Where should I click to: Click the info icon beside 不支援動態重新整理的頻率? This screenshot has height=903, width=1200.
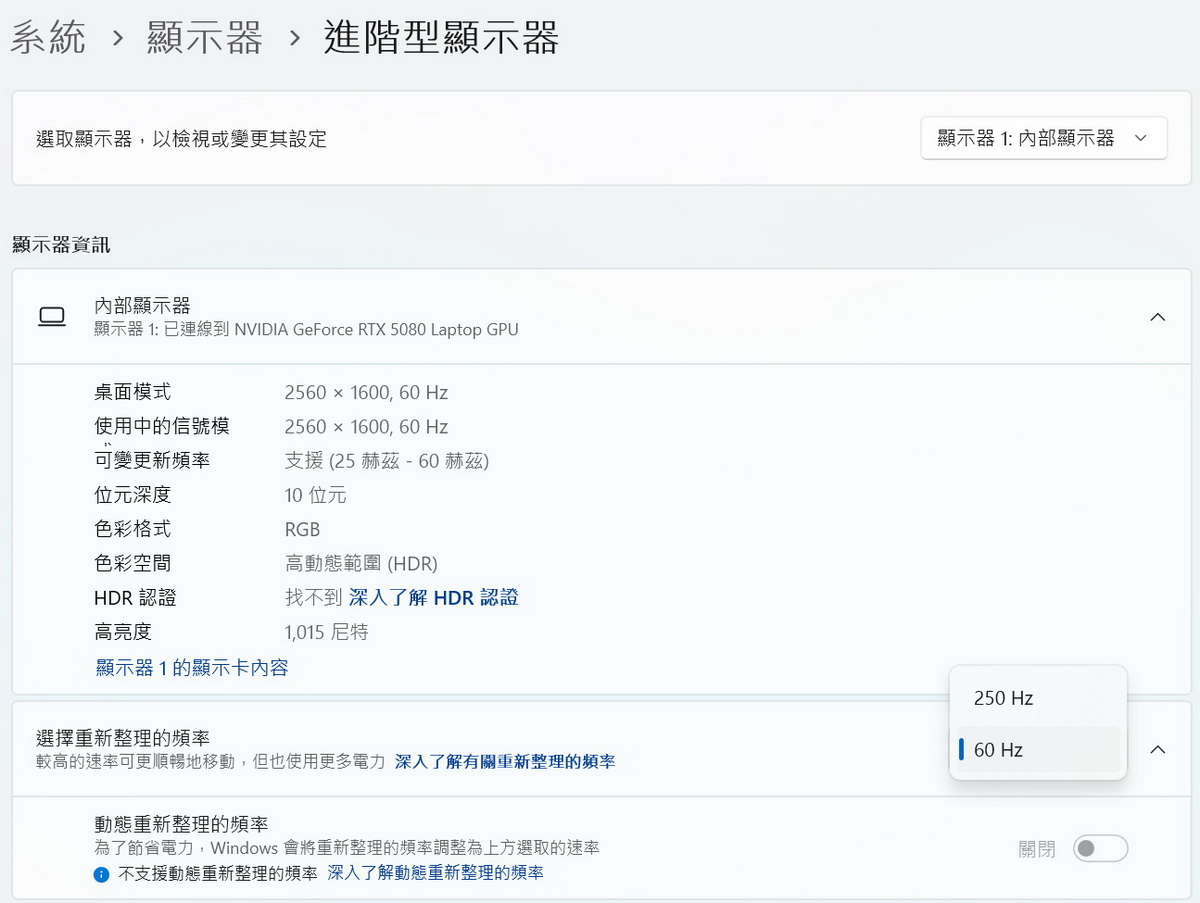[x=101, y=874]
